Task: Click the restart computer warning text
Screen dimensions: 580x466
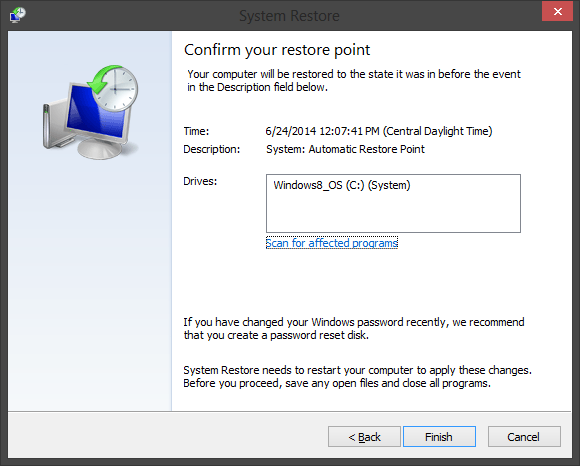Action: click(357, 376)
